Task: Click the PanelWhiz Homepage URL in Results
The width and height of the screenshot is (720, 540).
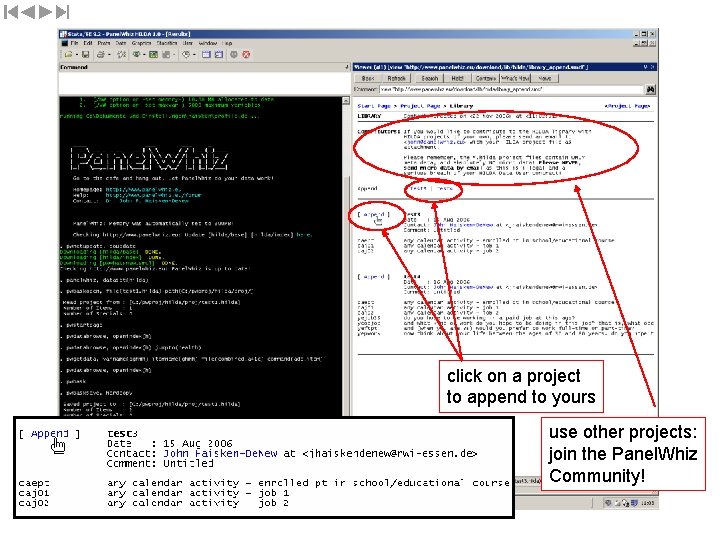Action: 143,189
